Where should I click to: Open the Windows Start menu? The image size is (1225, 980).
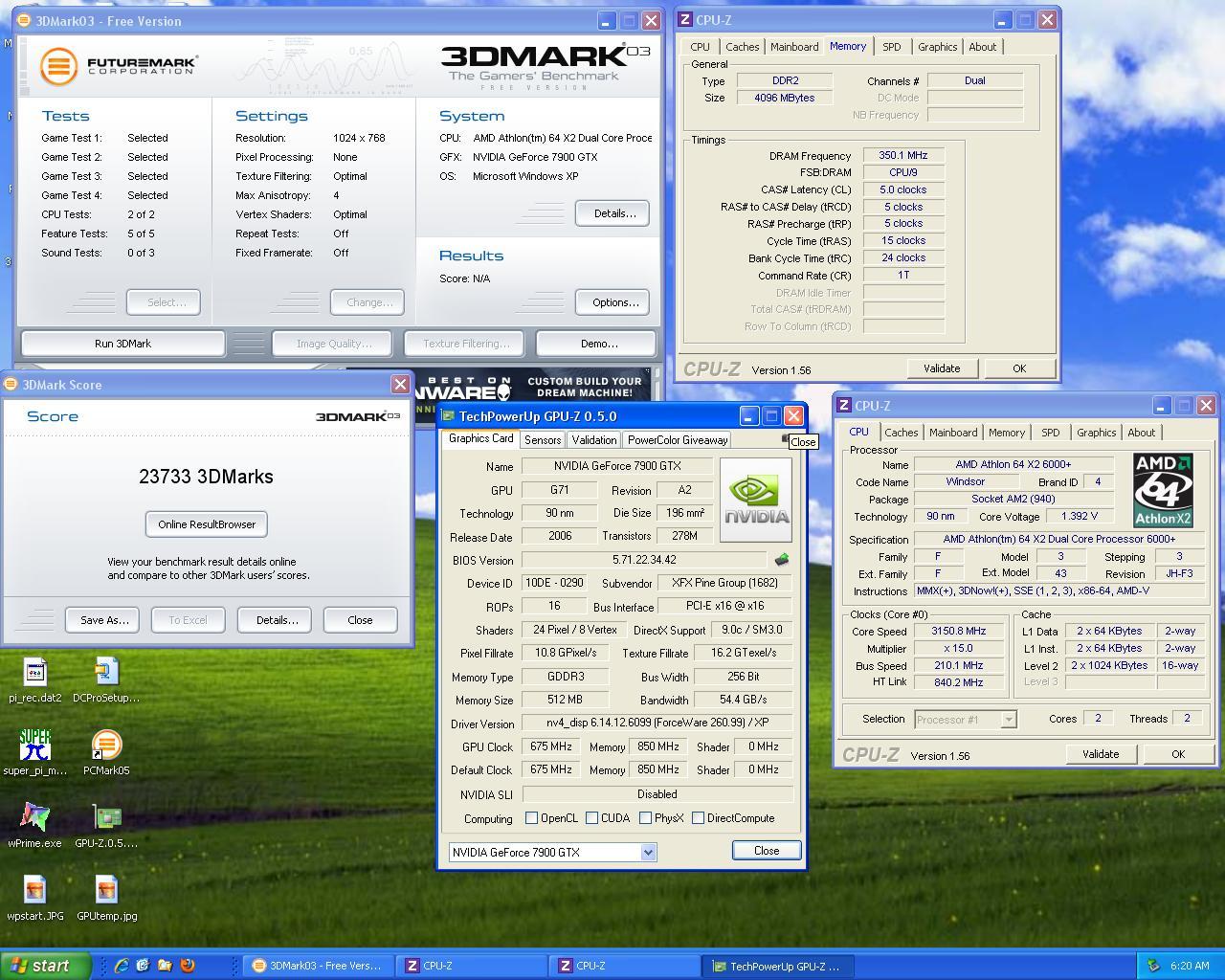pyautogui.click(x=46, y=966)
